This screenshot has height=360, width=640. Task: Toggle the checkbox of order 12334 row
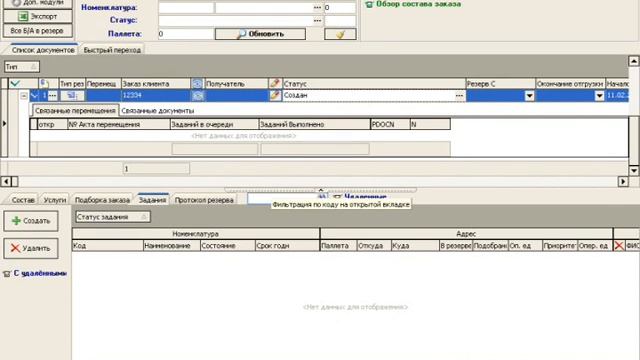click(x=34, y=96)
